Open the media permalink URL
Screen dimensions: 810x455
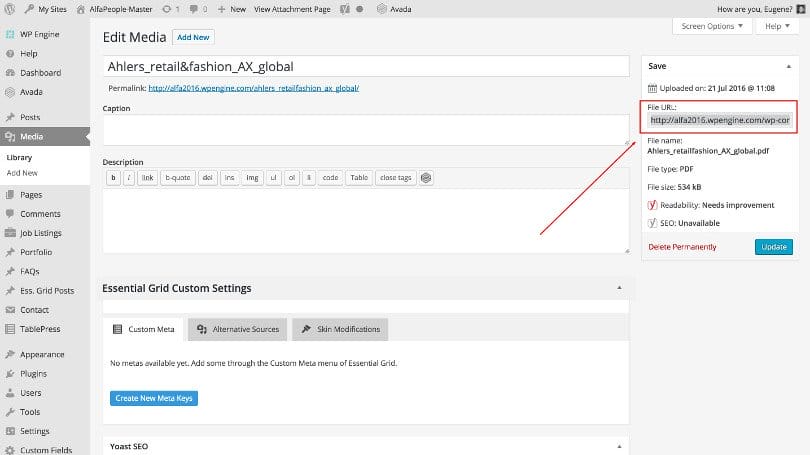(253, 88)
